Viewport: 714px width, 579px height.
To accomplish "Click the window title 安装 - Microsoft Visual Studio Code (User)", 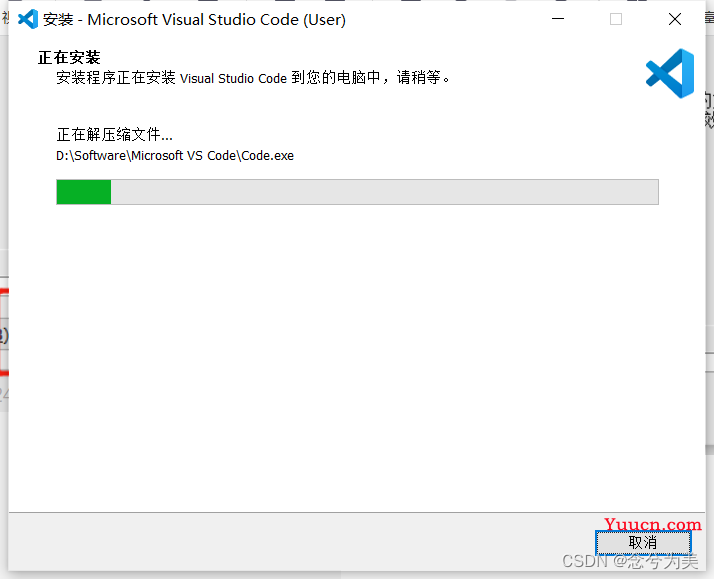I will [194, 20].
